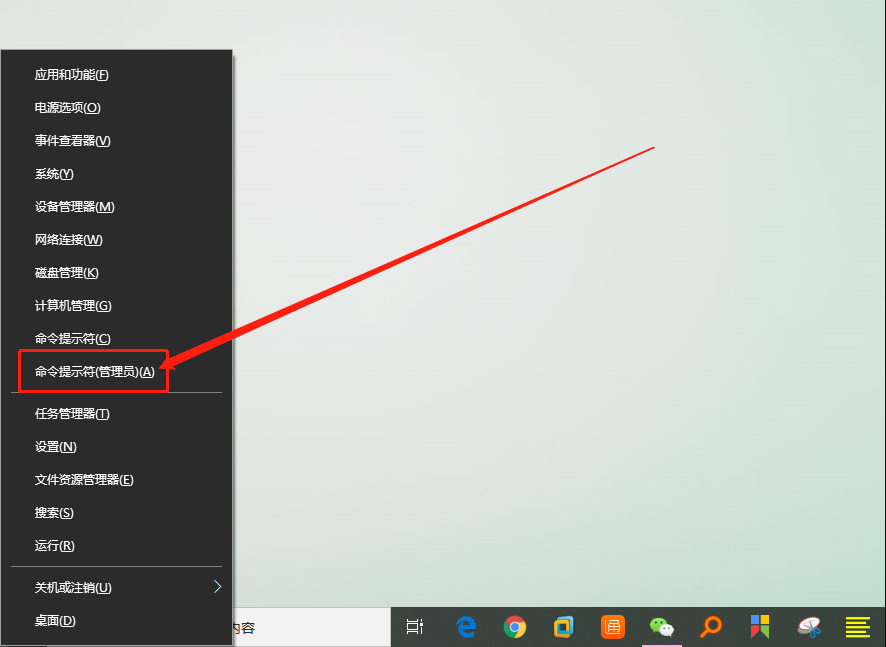This screenshot has height=647, width=886.
Task: Click the Task View icon on the taskbar
Action: point(414,628)
